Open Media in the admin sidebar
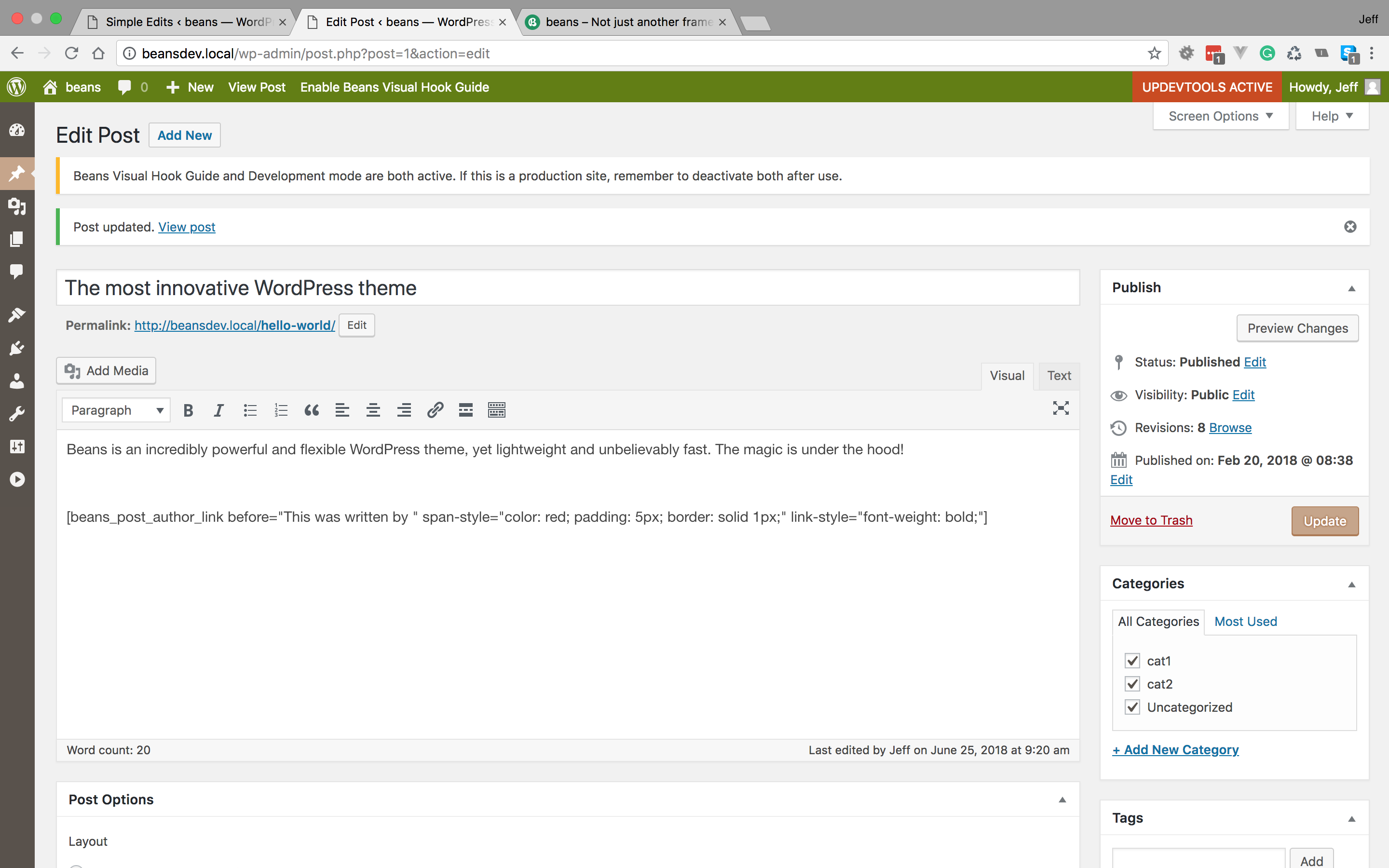The image size is (1389, 868). click(x=17, y=206)
